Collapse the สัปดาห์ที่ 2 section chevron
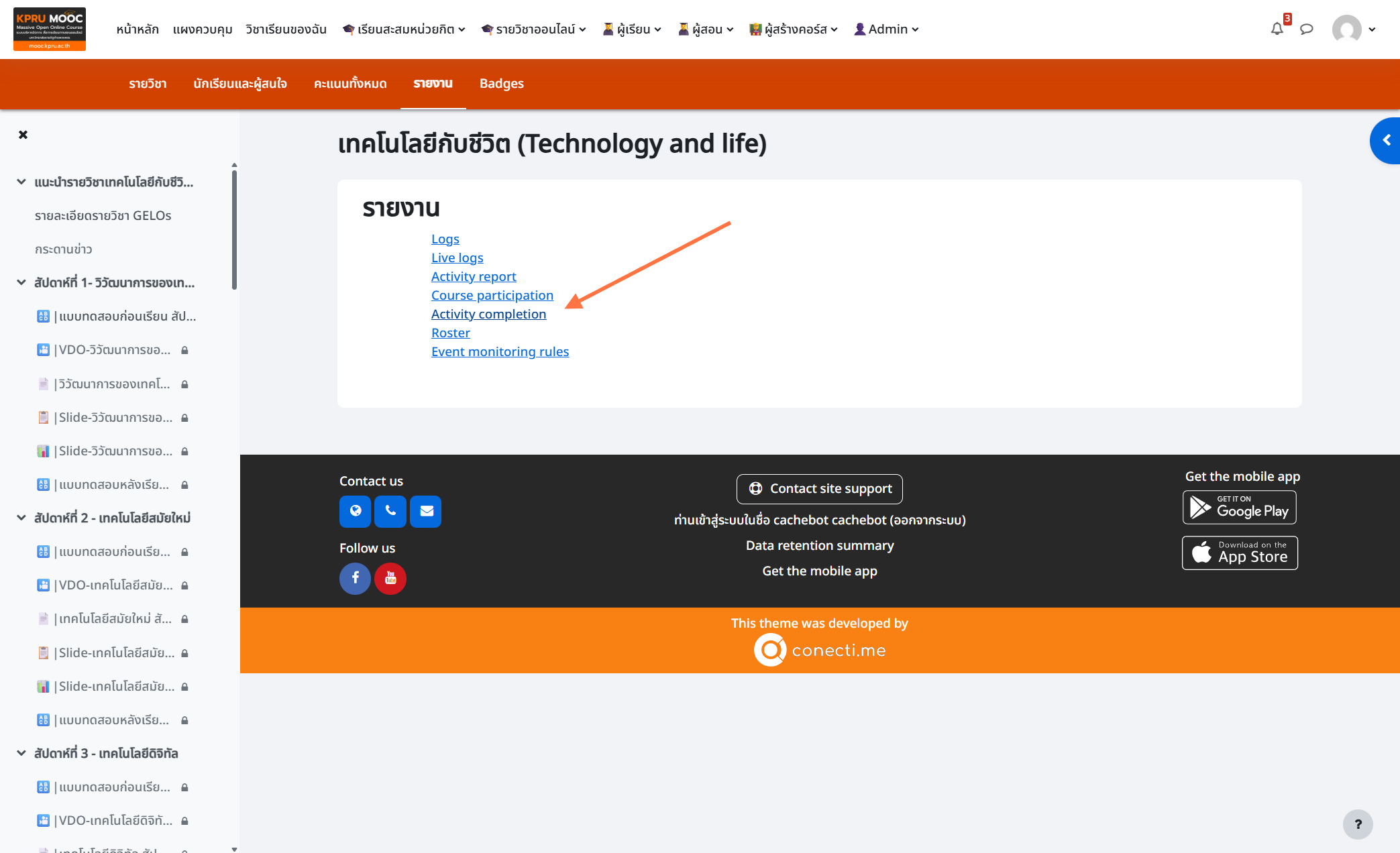This screenshot has width=1400, height=853. point(21,518)
